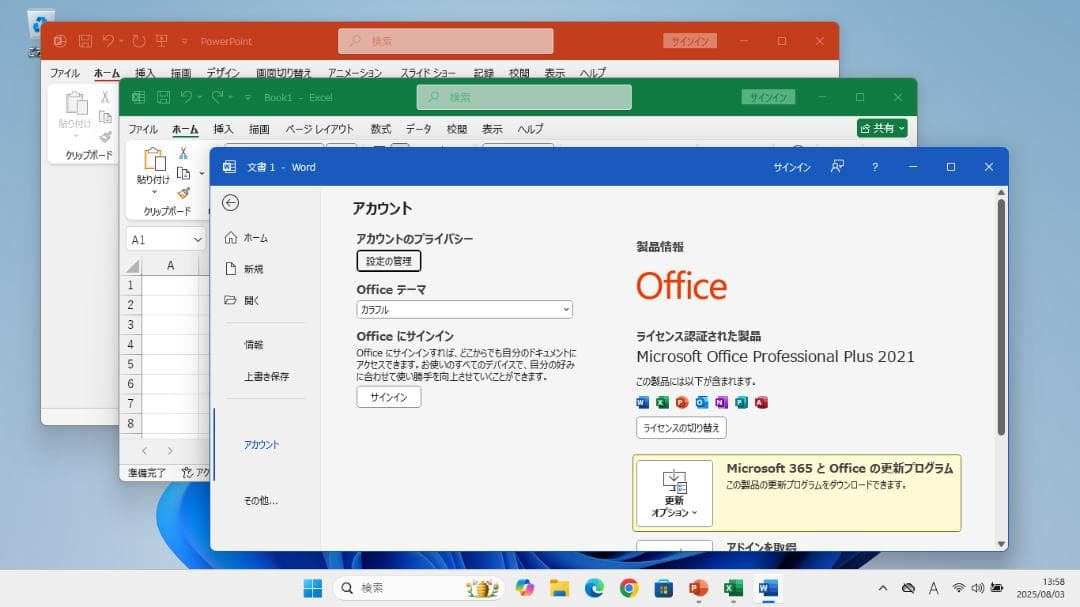This screenshot has width=1080, height=607.
Task: Open Word help question mark icon
Action: 875,167
